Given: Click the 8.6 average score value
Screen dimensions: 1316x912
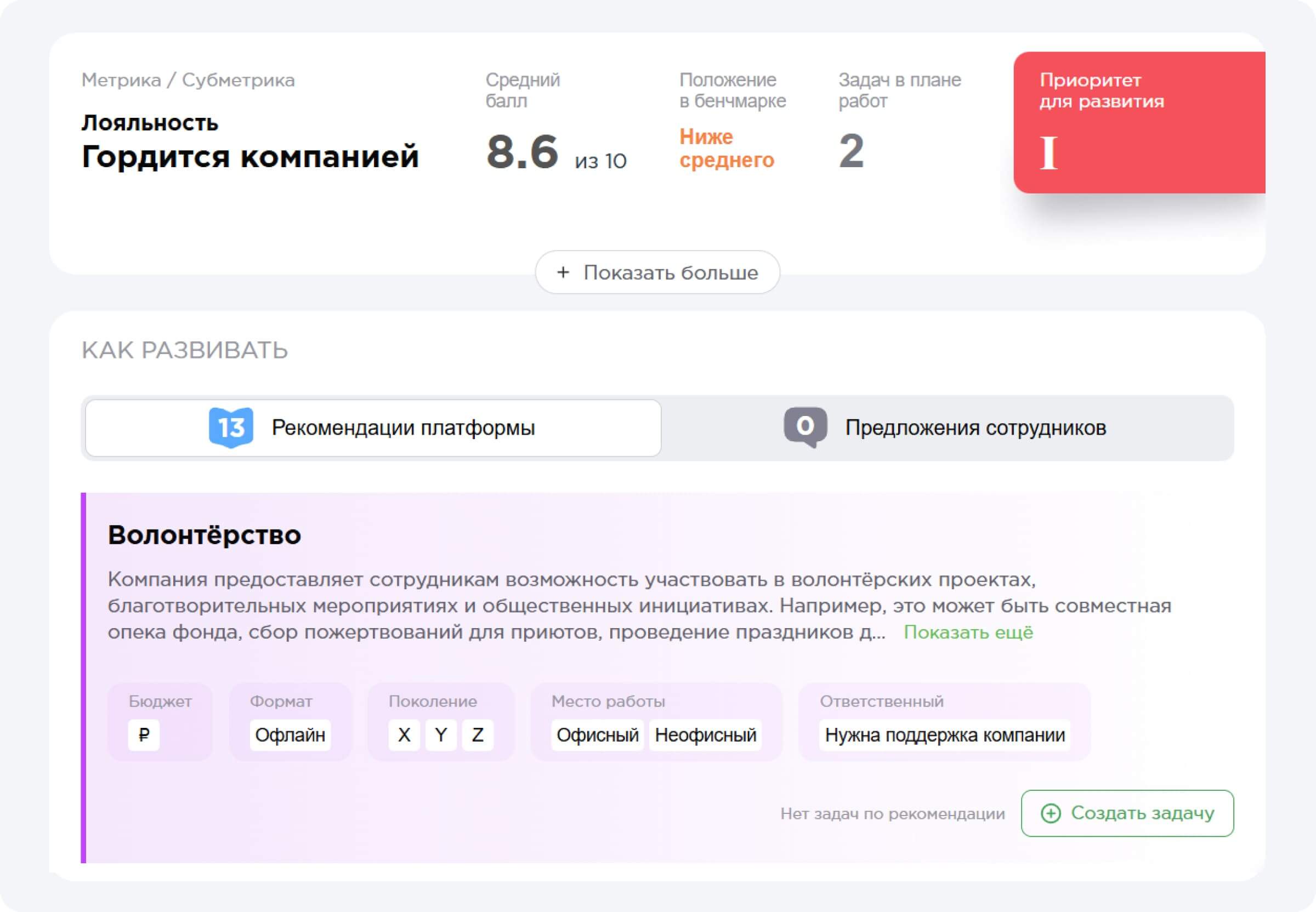Looking at the screenshot, I should coord(522,151).
